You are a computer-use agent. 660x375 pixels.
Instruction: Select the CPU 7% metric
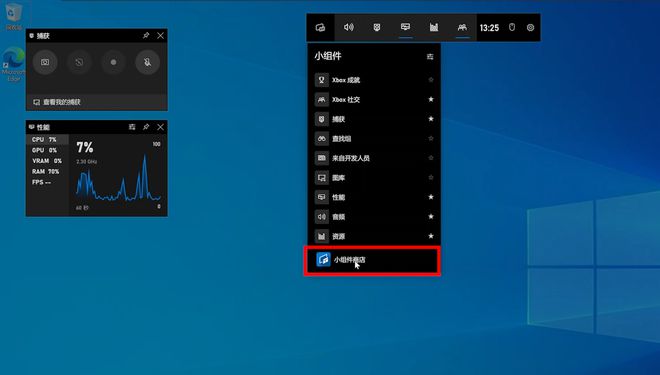48,139
